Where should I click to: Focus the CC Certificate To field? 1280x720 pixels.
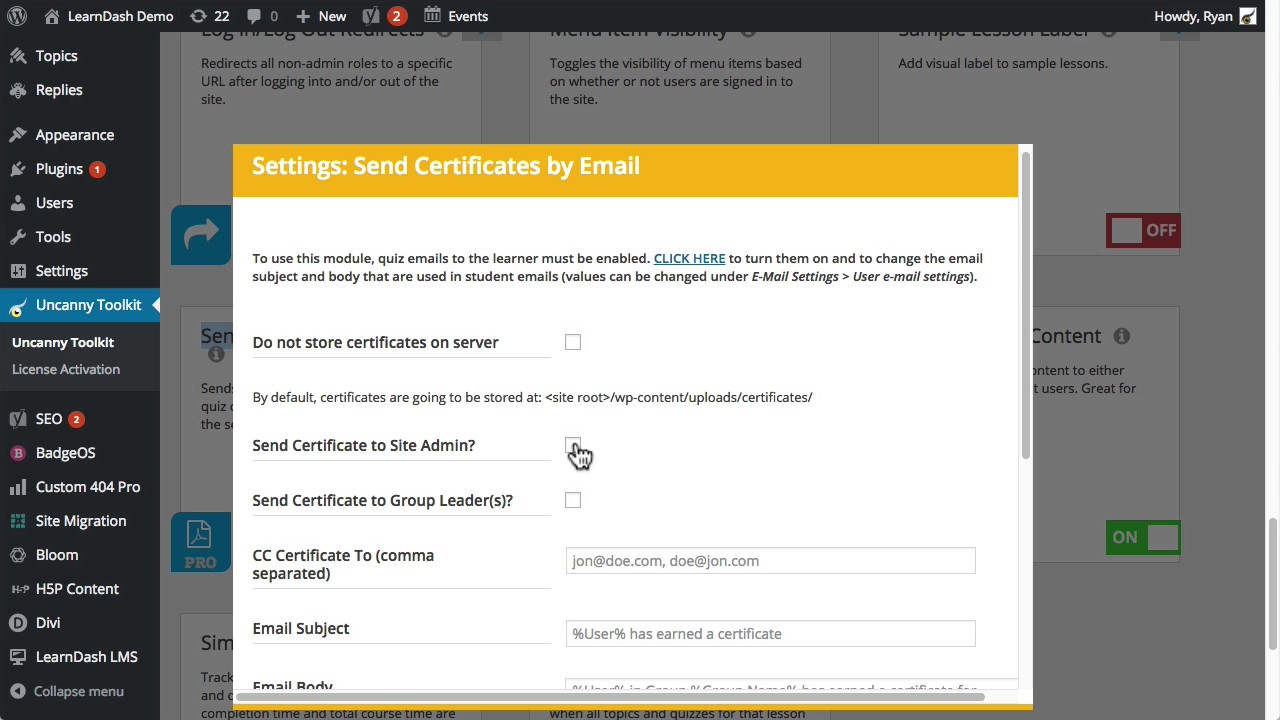770,561
